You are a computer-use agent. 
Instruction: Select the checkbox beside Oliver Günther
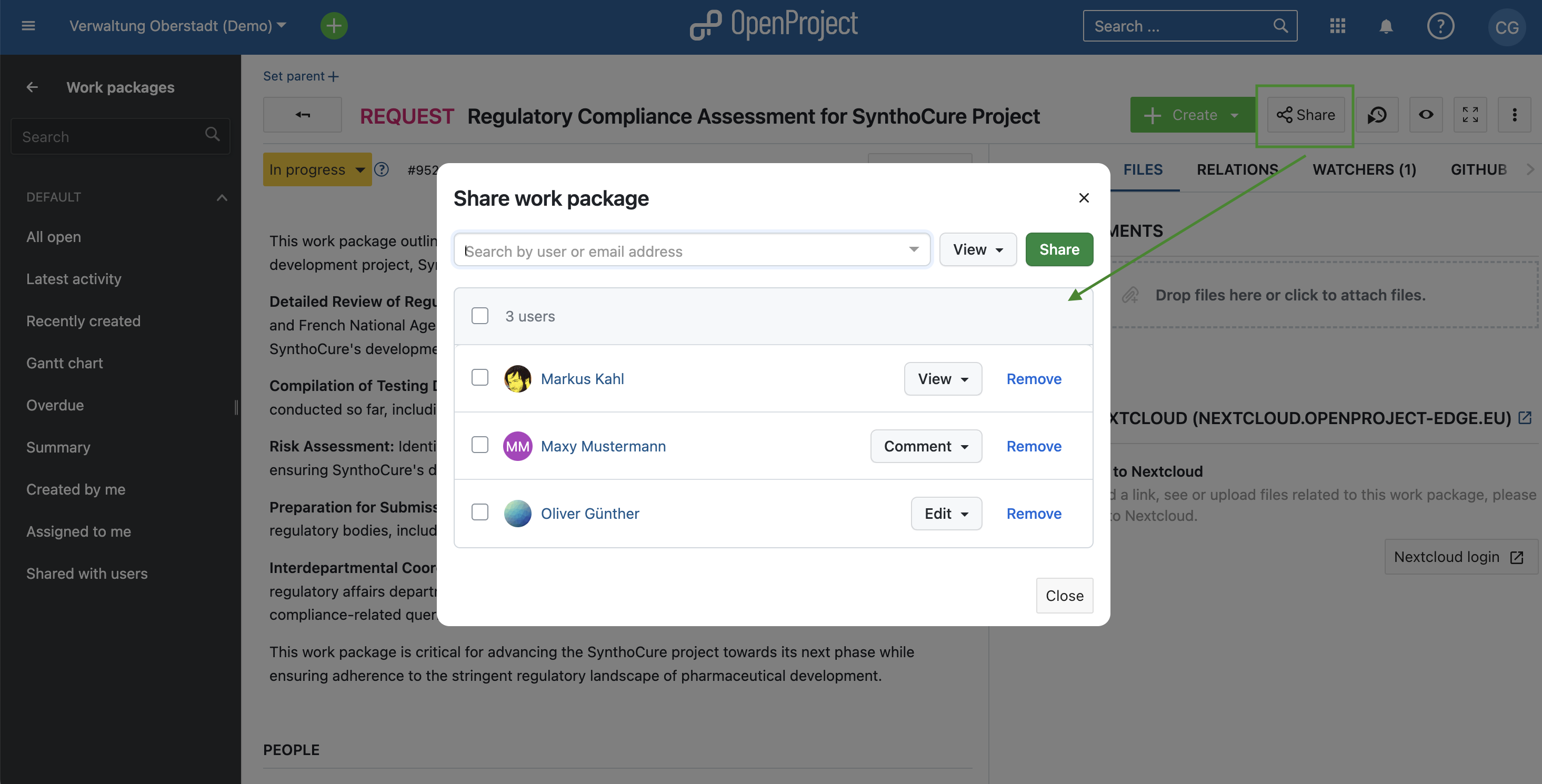pyautogui.click(x=480, y=512)
